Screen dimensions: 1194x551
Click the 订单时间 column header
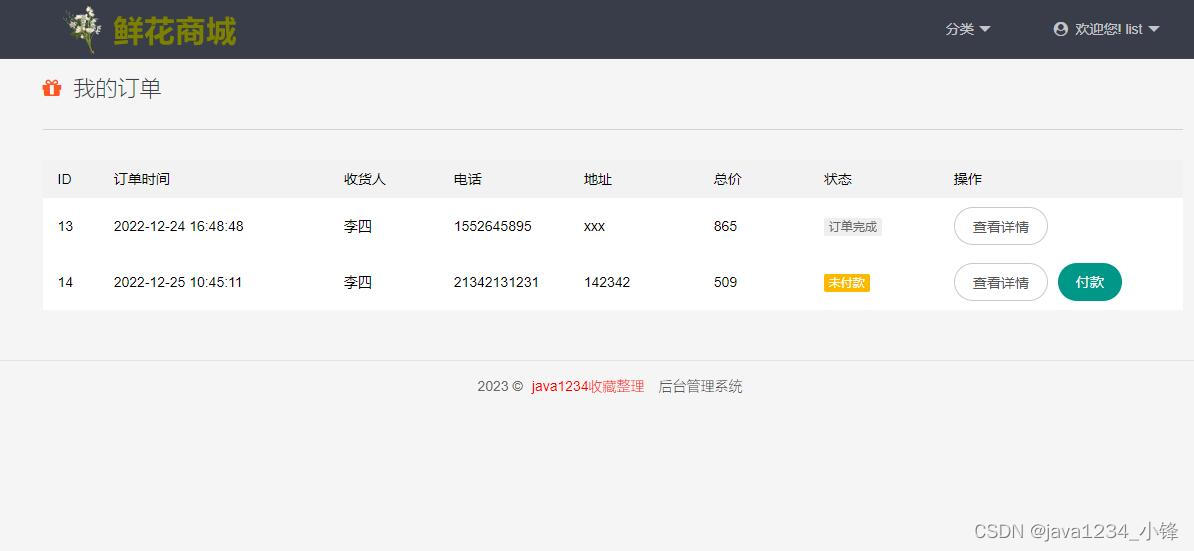142,180
